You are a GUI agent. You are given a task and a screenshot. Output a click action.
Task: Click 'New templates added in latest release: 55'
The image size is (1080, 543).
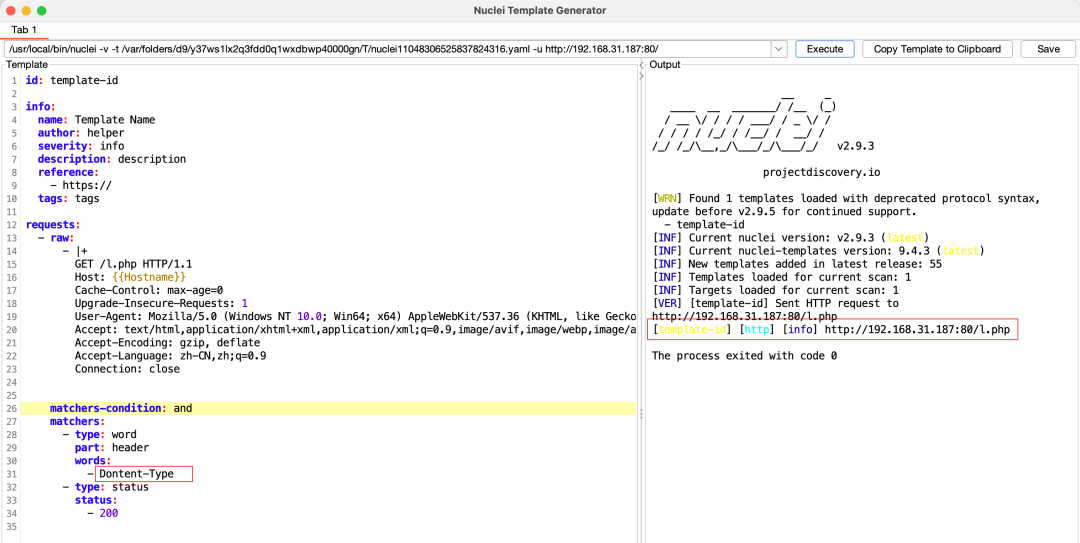(797, 264)
